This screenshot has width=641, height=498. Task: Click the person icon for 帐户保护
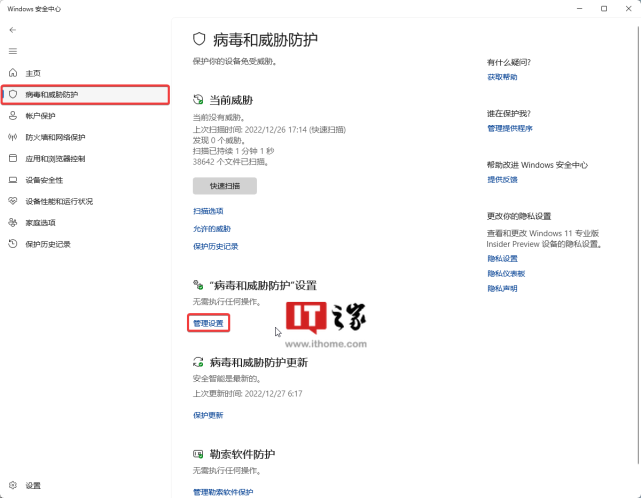13,116
